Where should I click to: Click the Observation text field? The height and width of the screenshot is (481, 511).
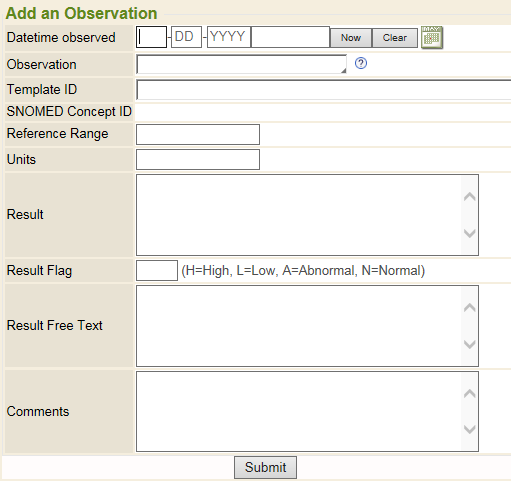[x=241, y=64]
